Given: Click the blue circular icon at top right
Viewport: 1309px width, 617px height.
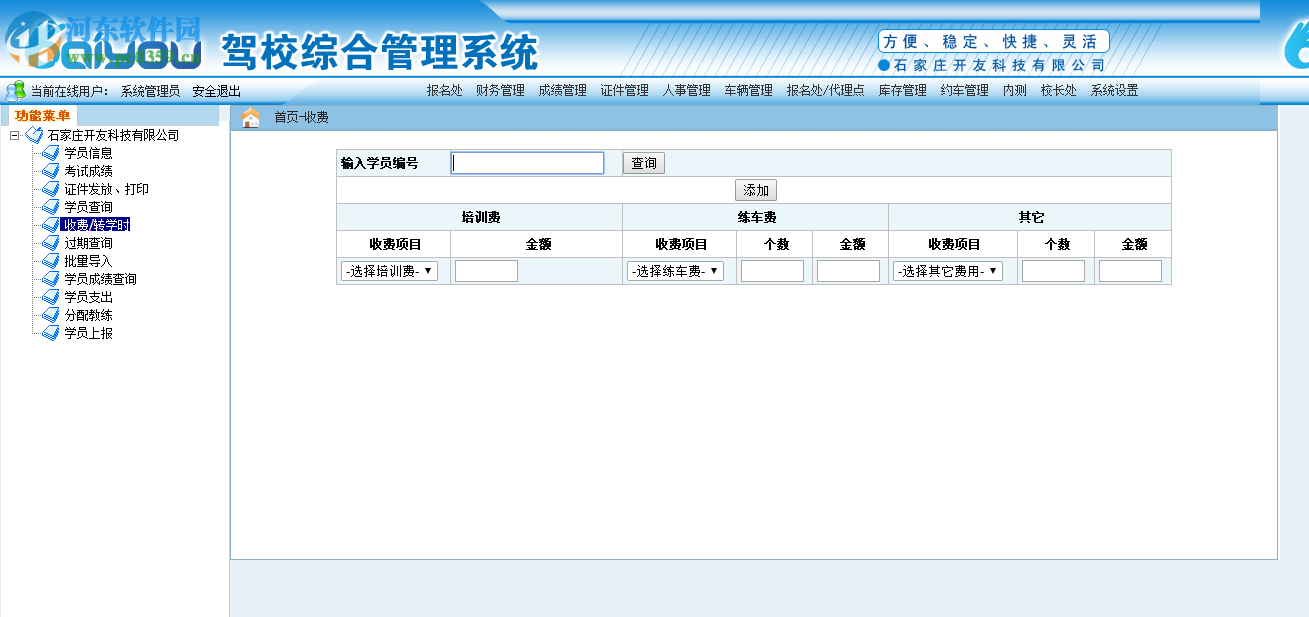Looking at the screenshot, I should [1297, 50].
